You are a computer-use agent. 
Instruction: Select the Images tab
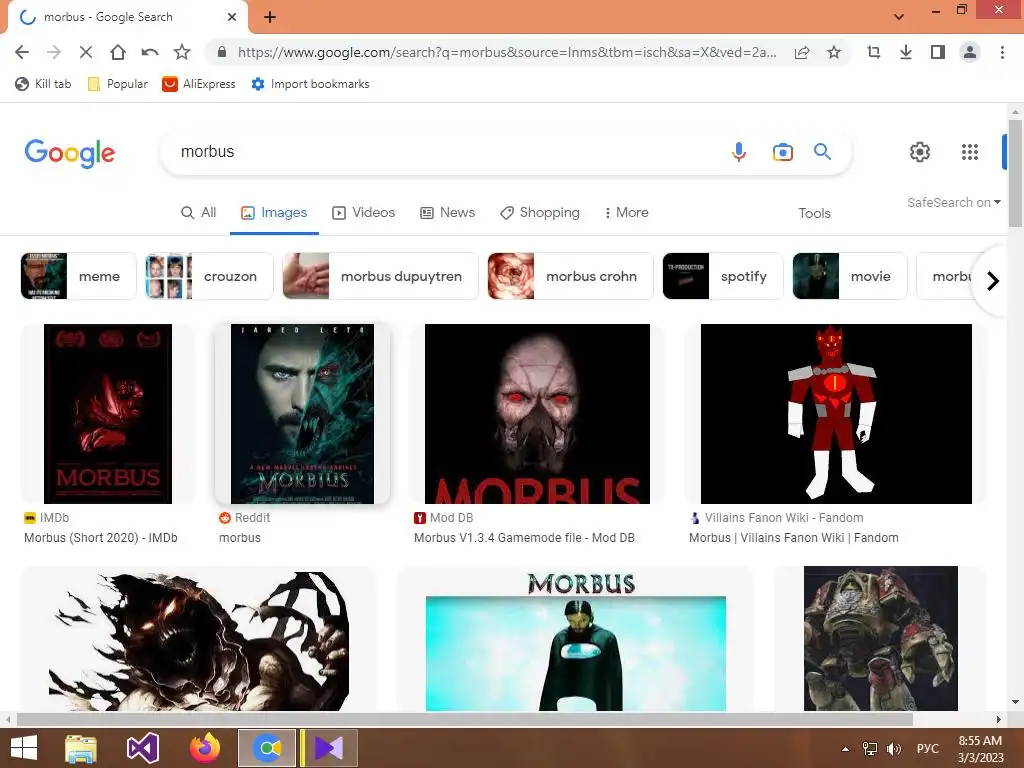coord(274,213)
